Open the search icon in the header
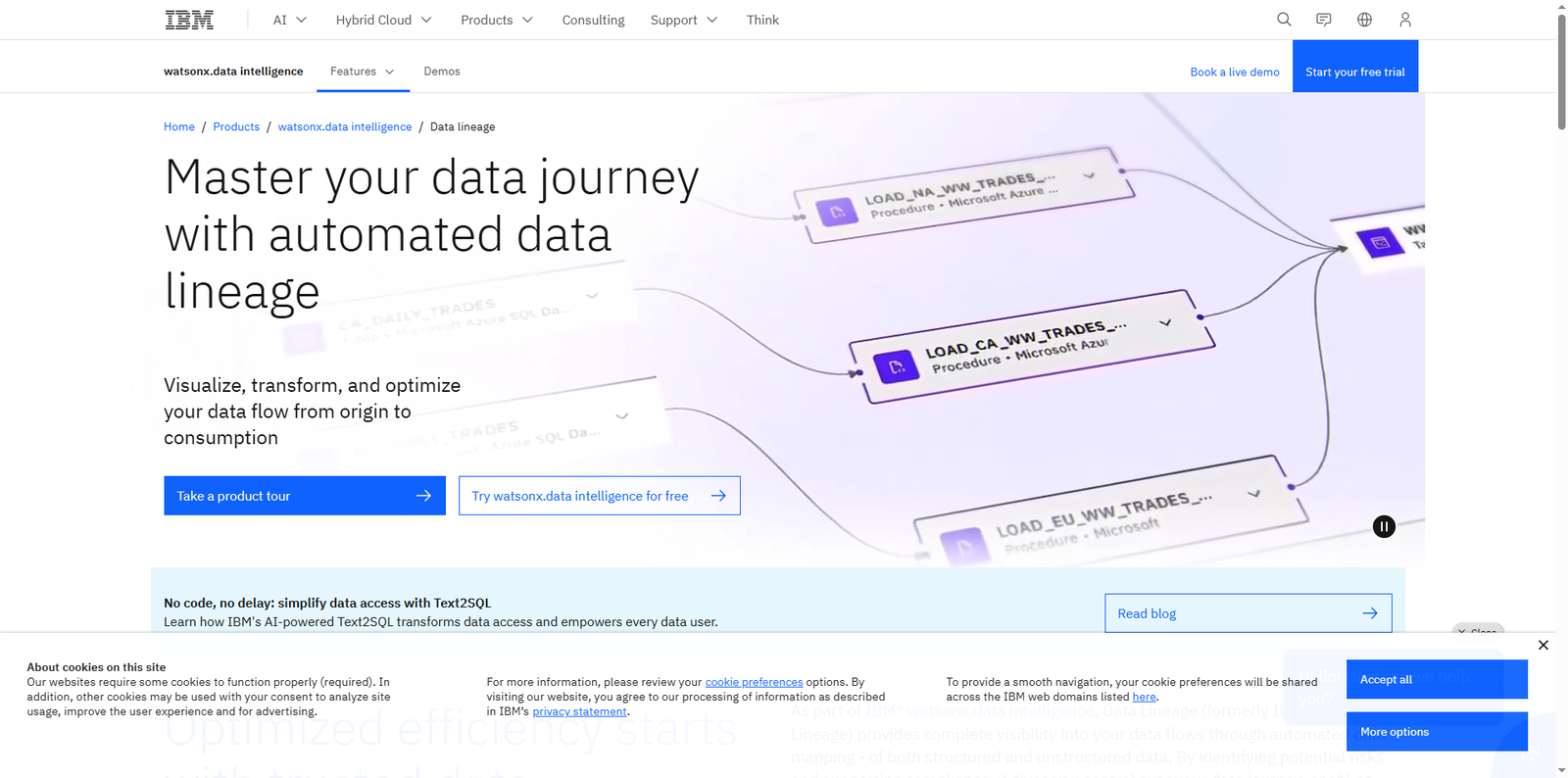This screenshot has height=778, width=1568. 1284,20
